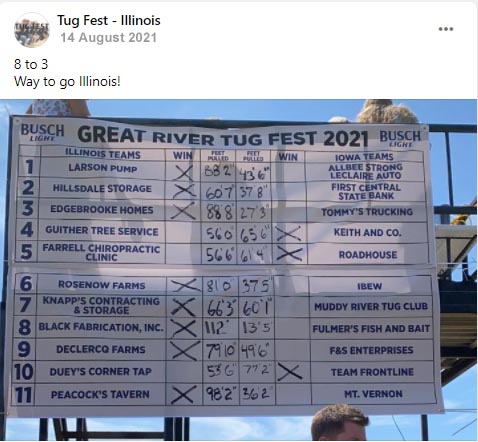The image size is (478, 442).
Task: Click the Great River Tug Fest 2021 title
Action: [223, 137]
